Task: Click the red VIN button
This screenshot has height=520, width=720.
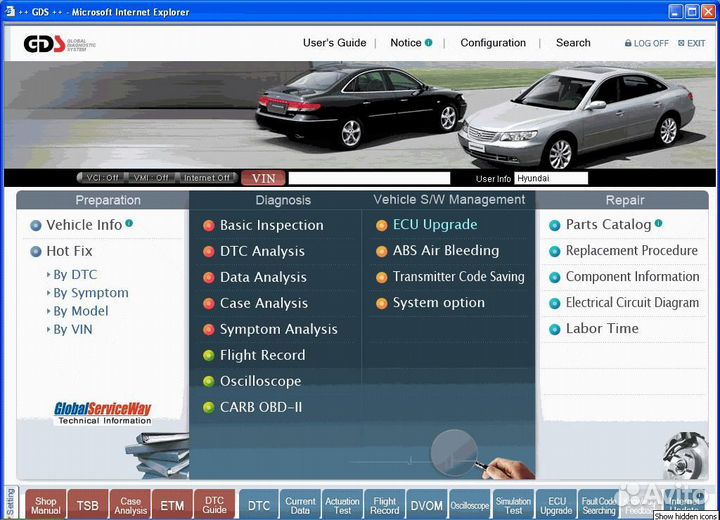Action: 263,178
